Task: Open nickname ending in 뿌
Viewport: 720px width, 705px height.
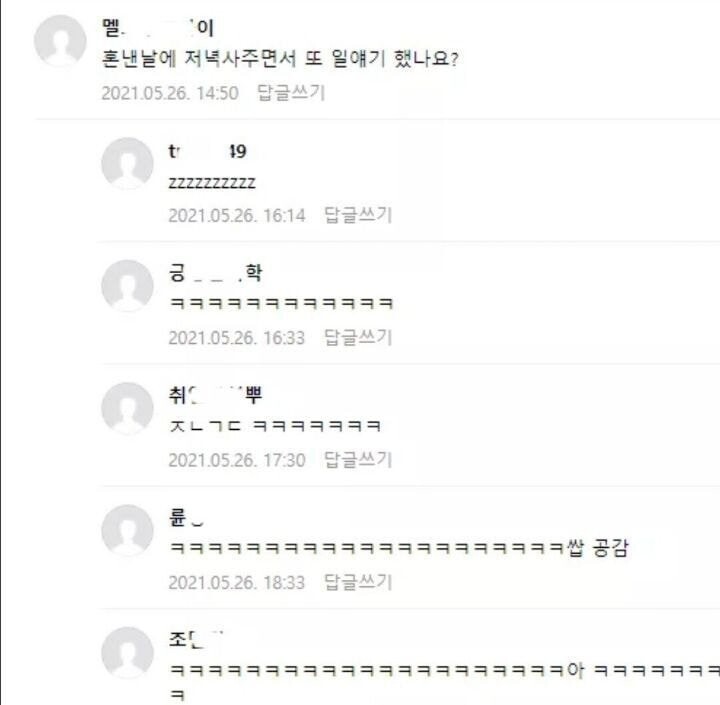Action: click(215, 395)
